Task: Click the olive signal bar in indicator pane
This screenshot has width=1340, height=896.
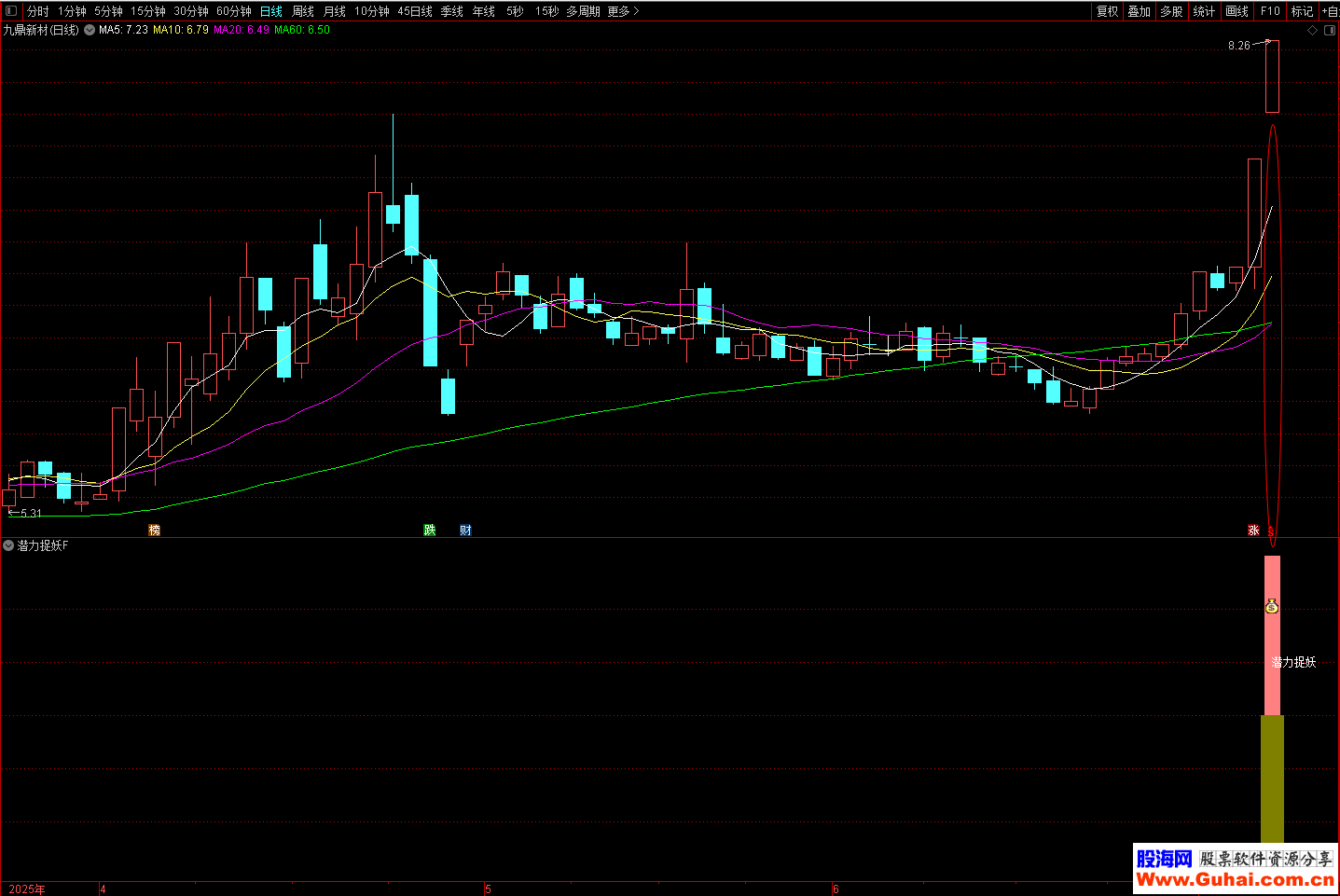Action: 1272,779
